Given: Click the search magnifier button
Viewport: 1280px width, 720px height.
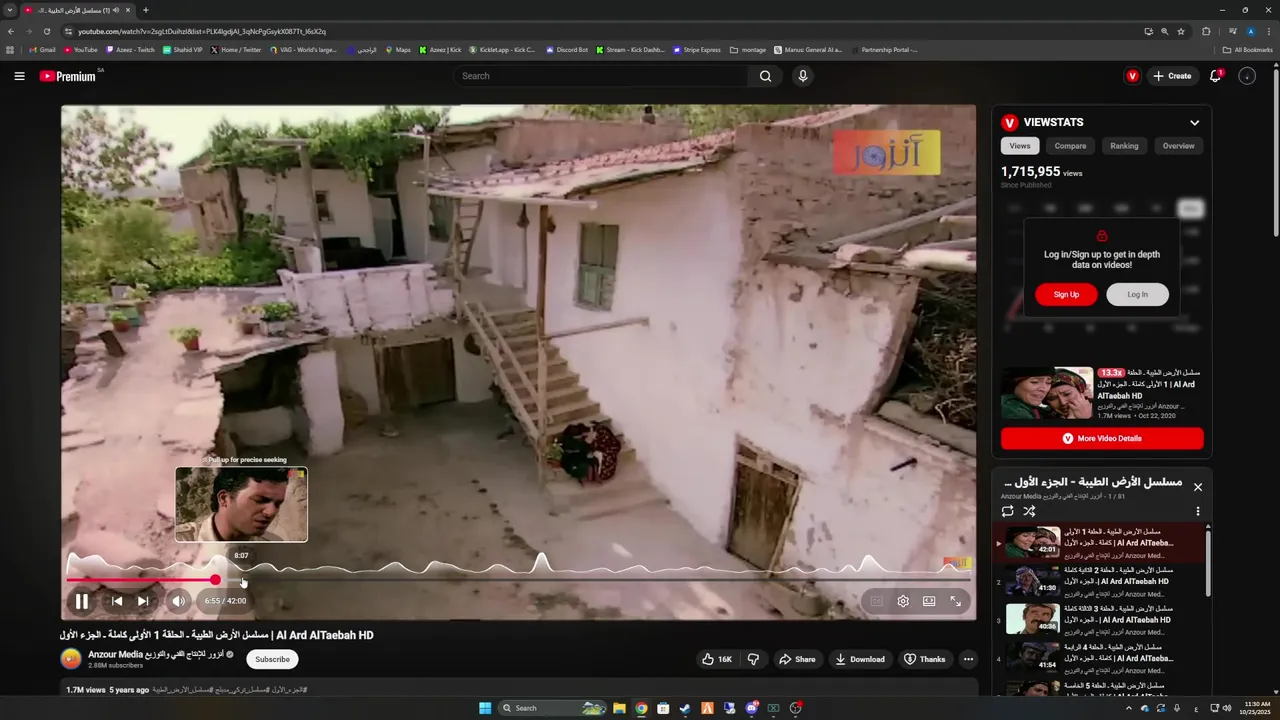Looking at the screenshot, I should pos(765,76).
